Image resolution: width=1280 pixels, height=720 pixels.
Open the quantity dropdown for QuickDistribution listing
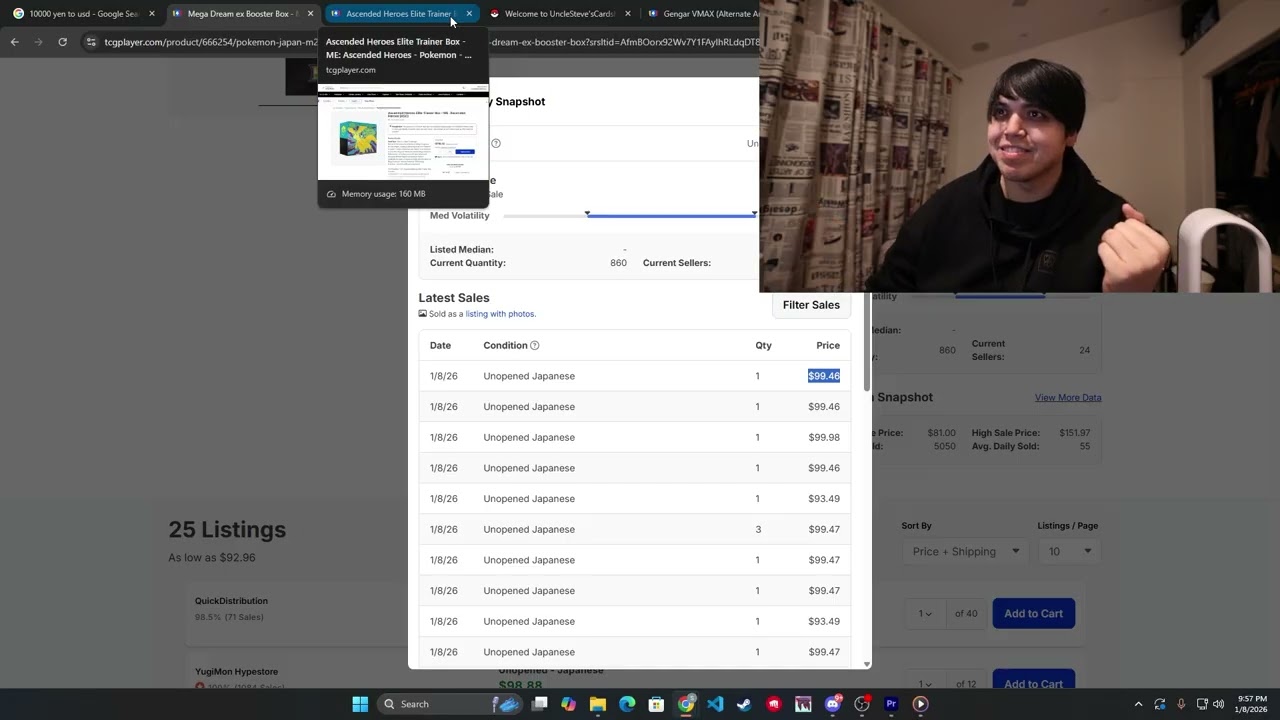pyautogui.click(x=925, y=613)
